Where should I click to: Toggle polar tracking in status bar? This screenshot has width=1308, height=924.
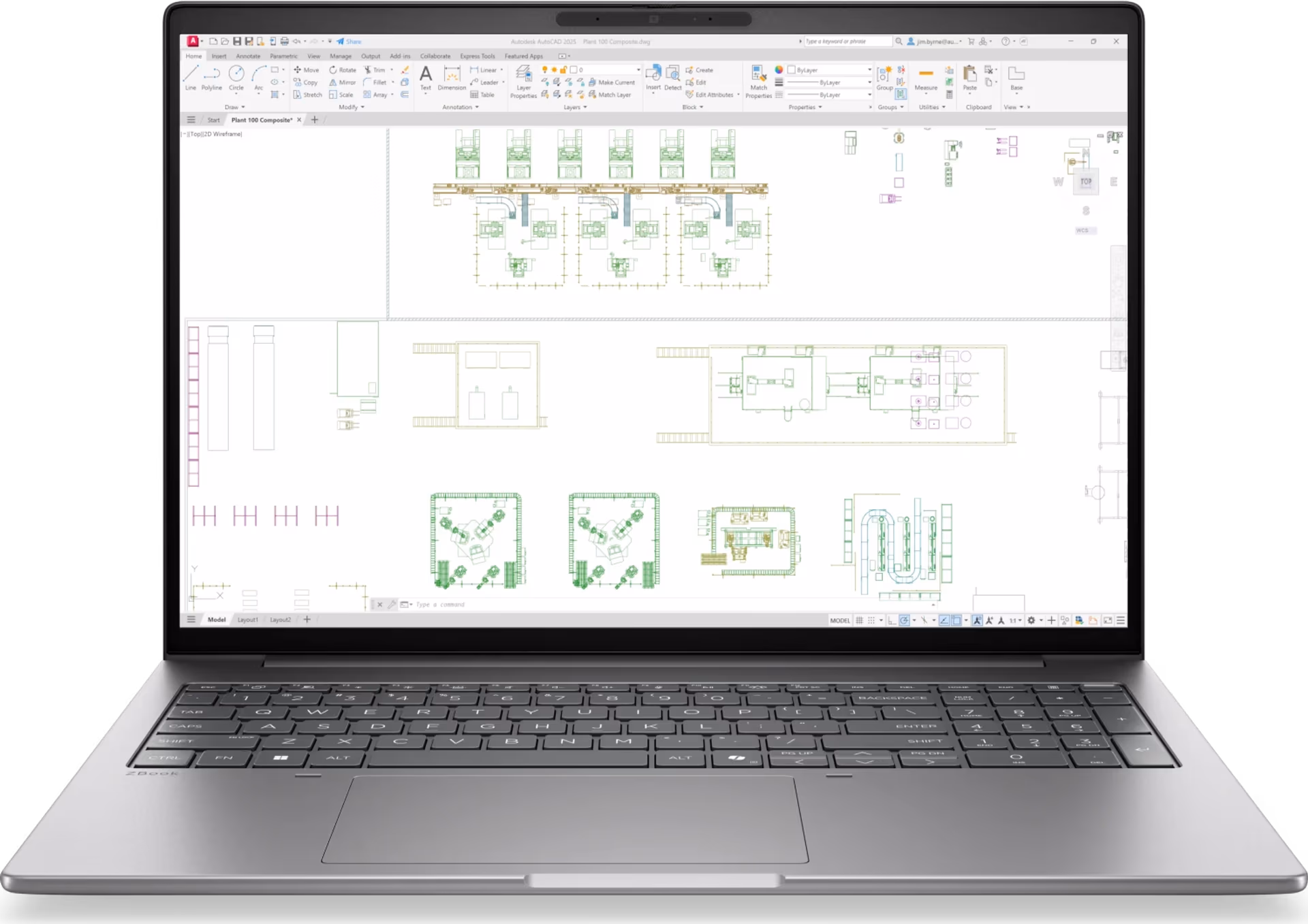[x=904, y=620]
